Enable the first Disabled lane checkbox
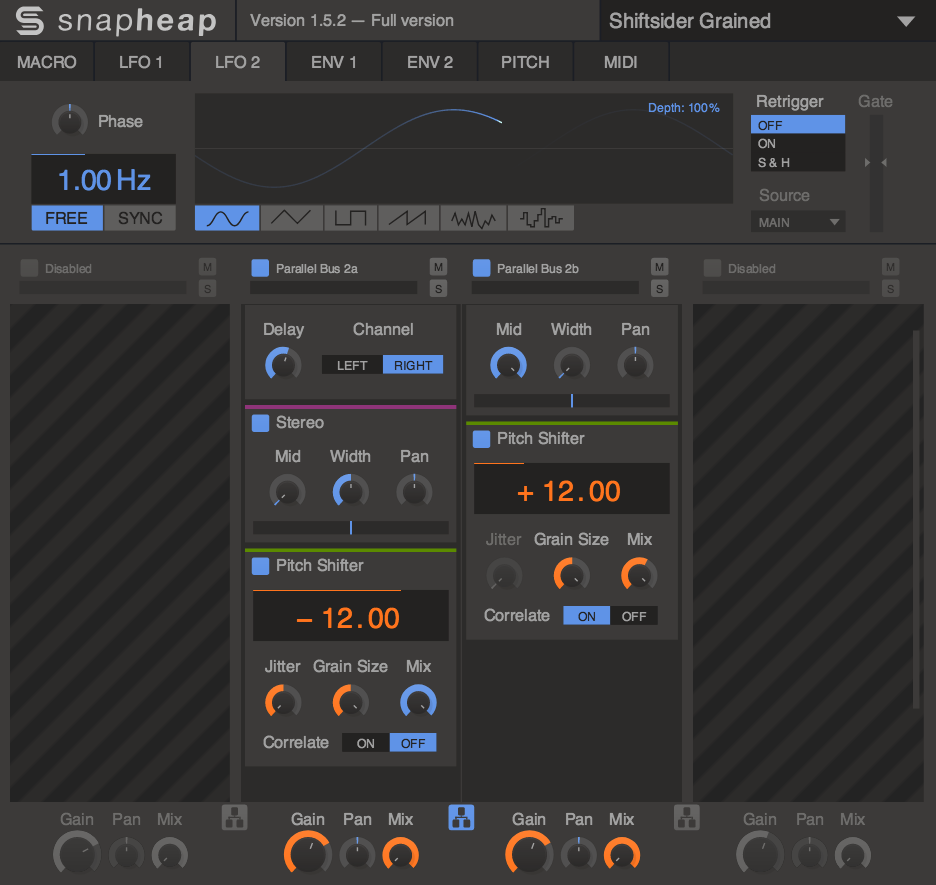The image size is (936, 885). [x=29, y=268]
